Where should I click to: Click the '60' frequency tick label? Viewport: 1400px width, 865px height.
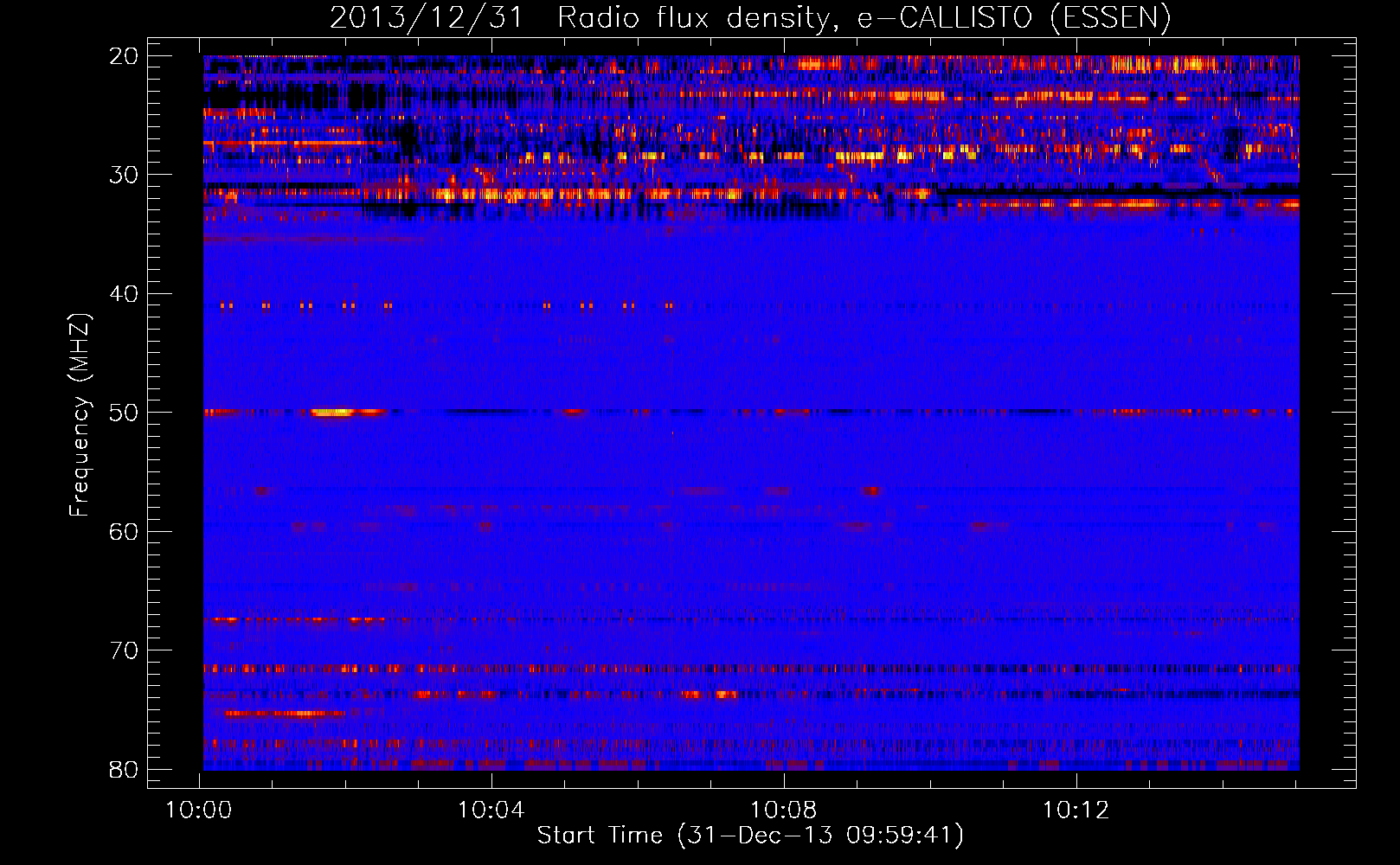point(124,531)
